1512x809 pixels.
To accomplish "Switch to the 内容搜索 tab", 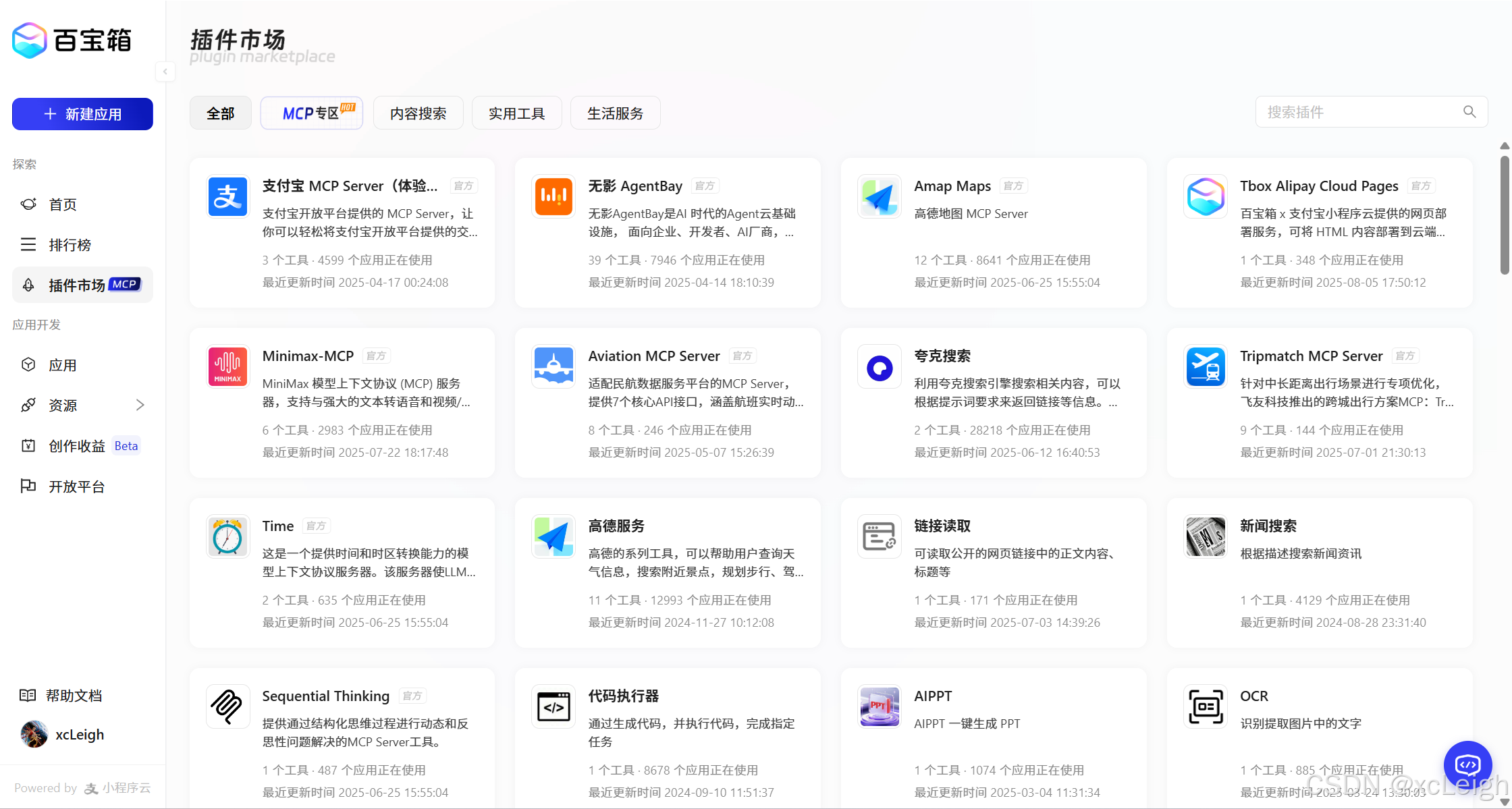I will click(418, 113).
